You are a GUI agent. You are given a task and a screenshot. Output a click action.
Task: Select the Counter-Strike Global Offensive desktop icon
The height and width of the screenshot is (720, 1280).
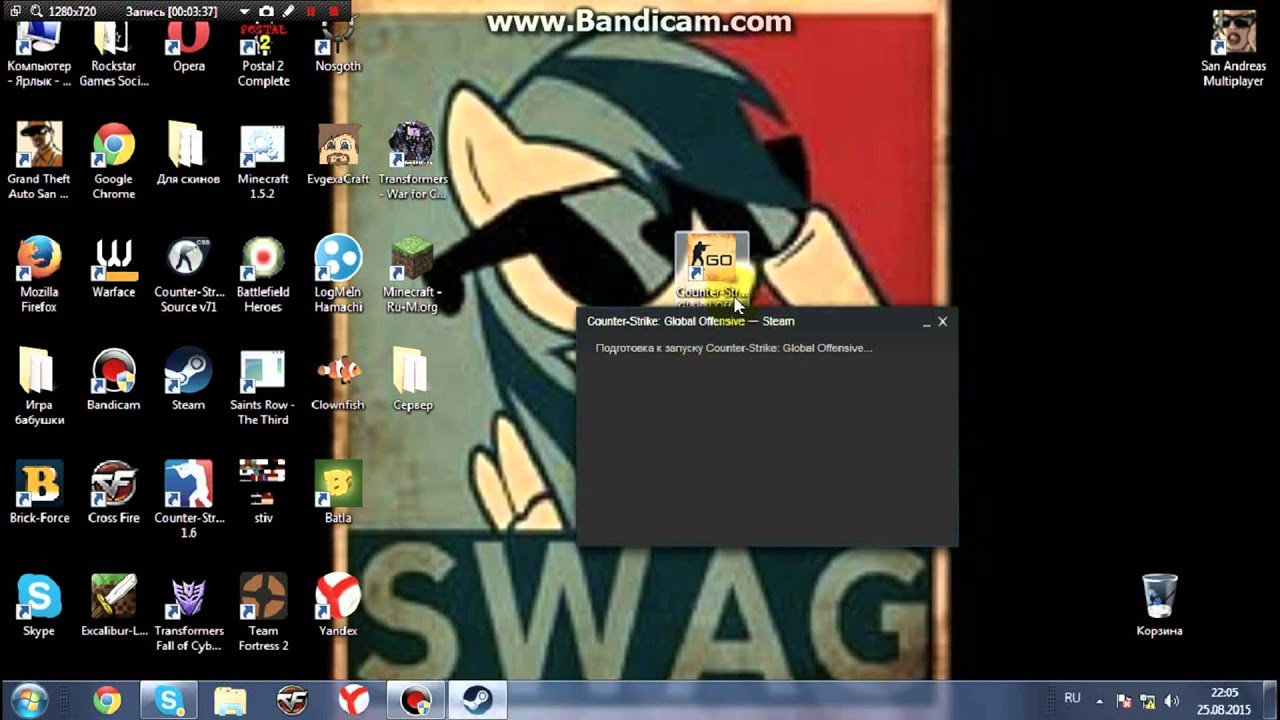pos(712,268)
